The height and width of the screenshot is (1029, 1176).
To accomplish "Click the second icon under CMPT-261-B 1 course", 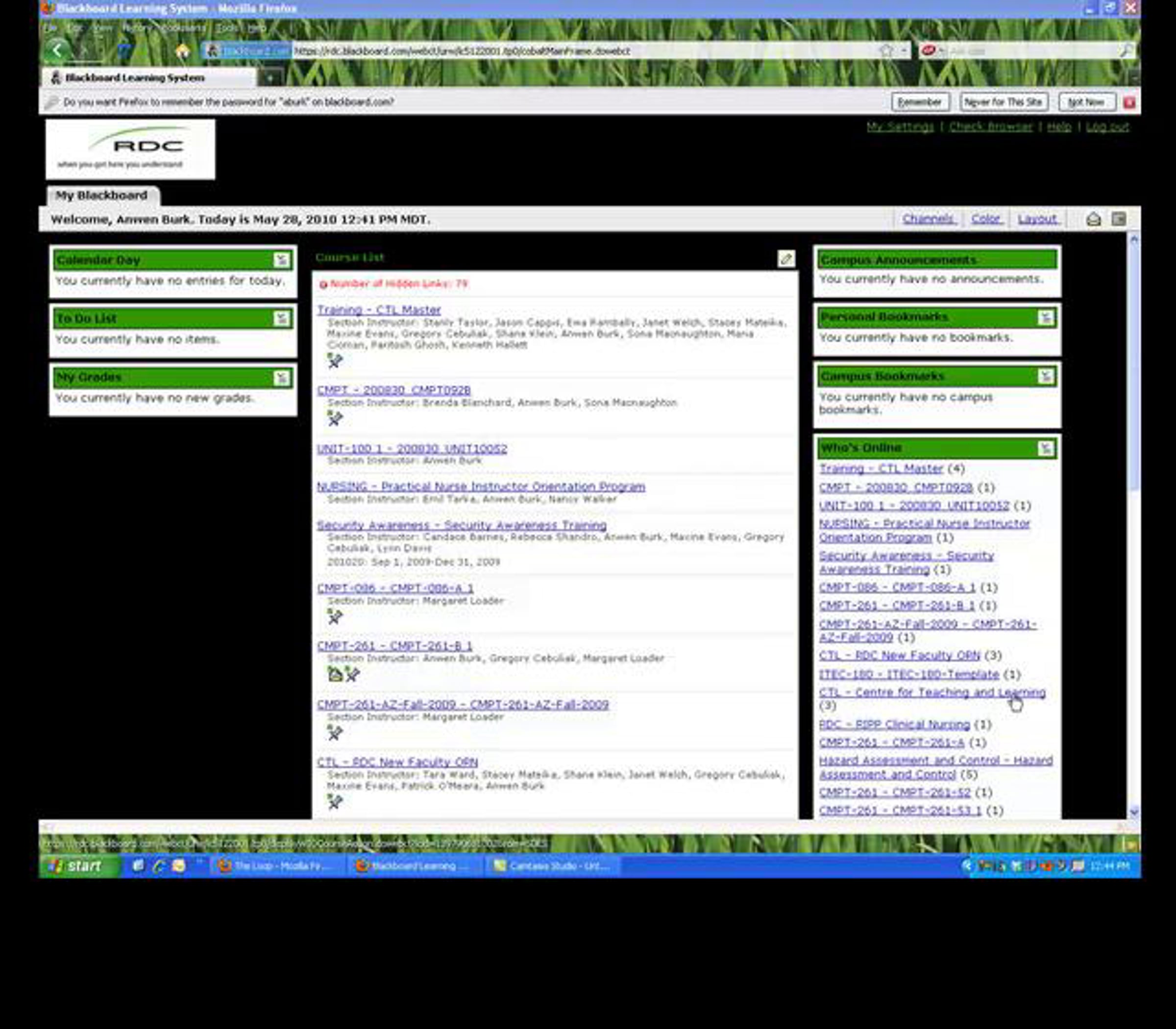I will [352, 674].
